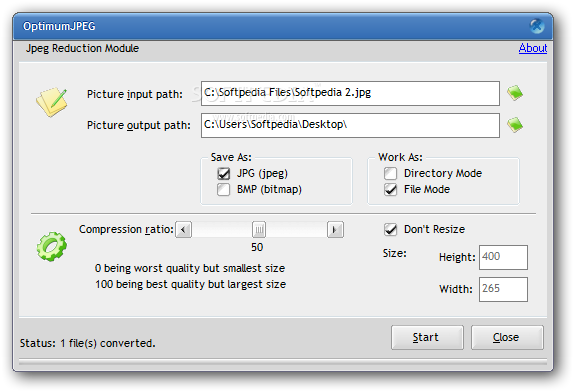Viewport: 574px width, 392px height.
Task: Click the 'Compression ratio:' label
Action: tap(126, 229)
